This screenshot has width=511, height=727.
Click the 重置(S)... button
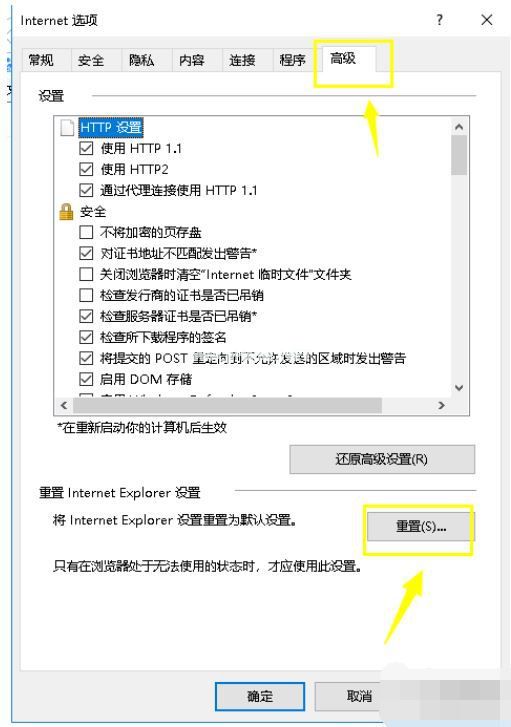[x=421, y=526]
